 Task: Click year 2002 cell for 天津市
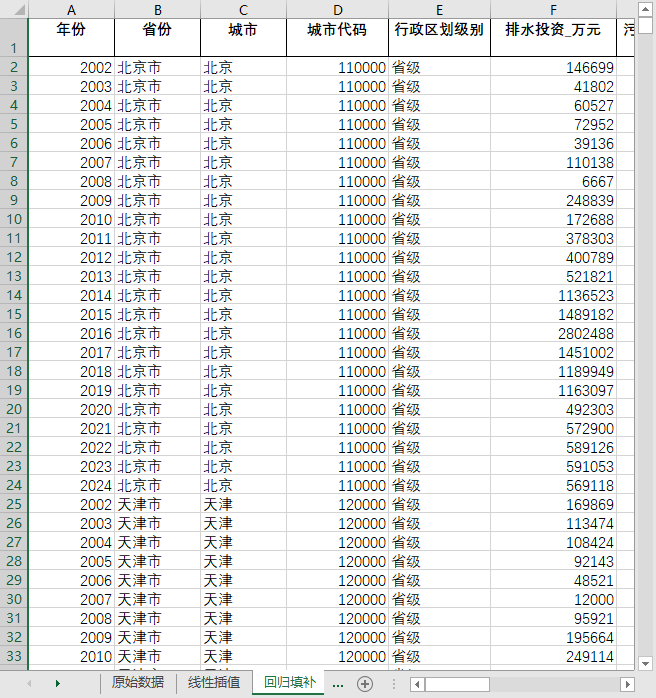(71, 504)
